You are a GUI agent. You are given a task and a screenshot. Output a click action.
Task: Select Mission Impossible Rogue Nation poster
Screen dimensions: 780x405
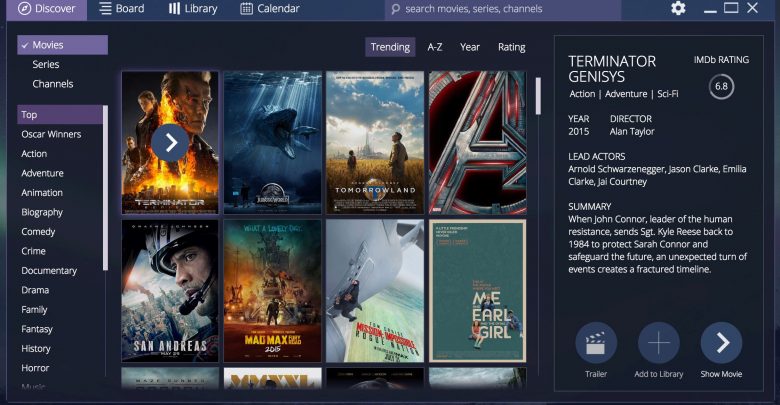pyautogui.click(x=375, y=291)
